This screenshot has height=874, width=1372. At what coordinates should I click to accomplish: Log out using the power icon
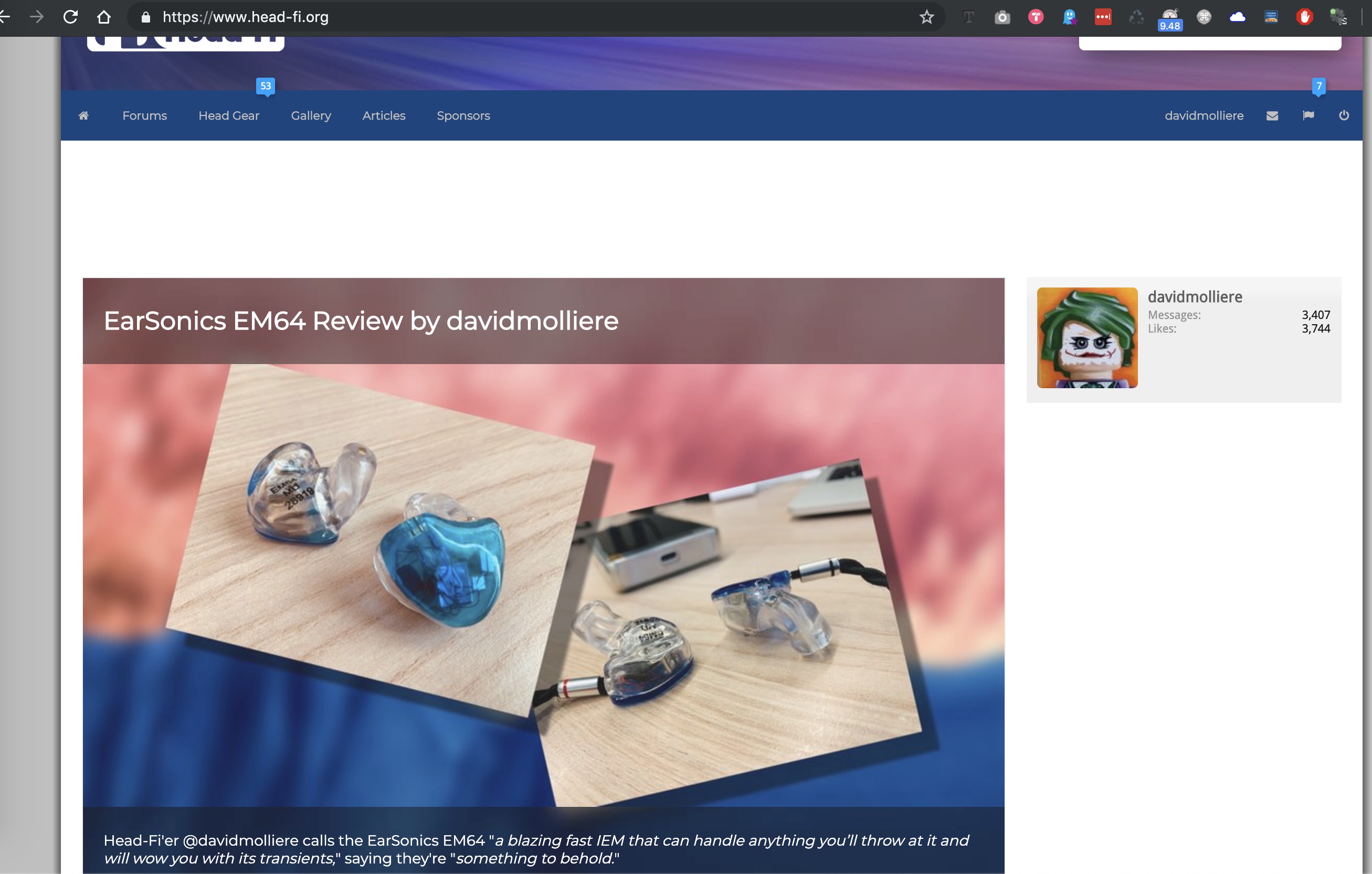[x=1344, y=115]
